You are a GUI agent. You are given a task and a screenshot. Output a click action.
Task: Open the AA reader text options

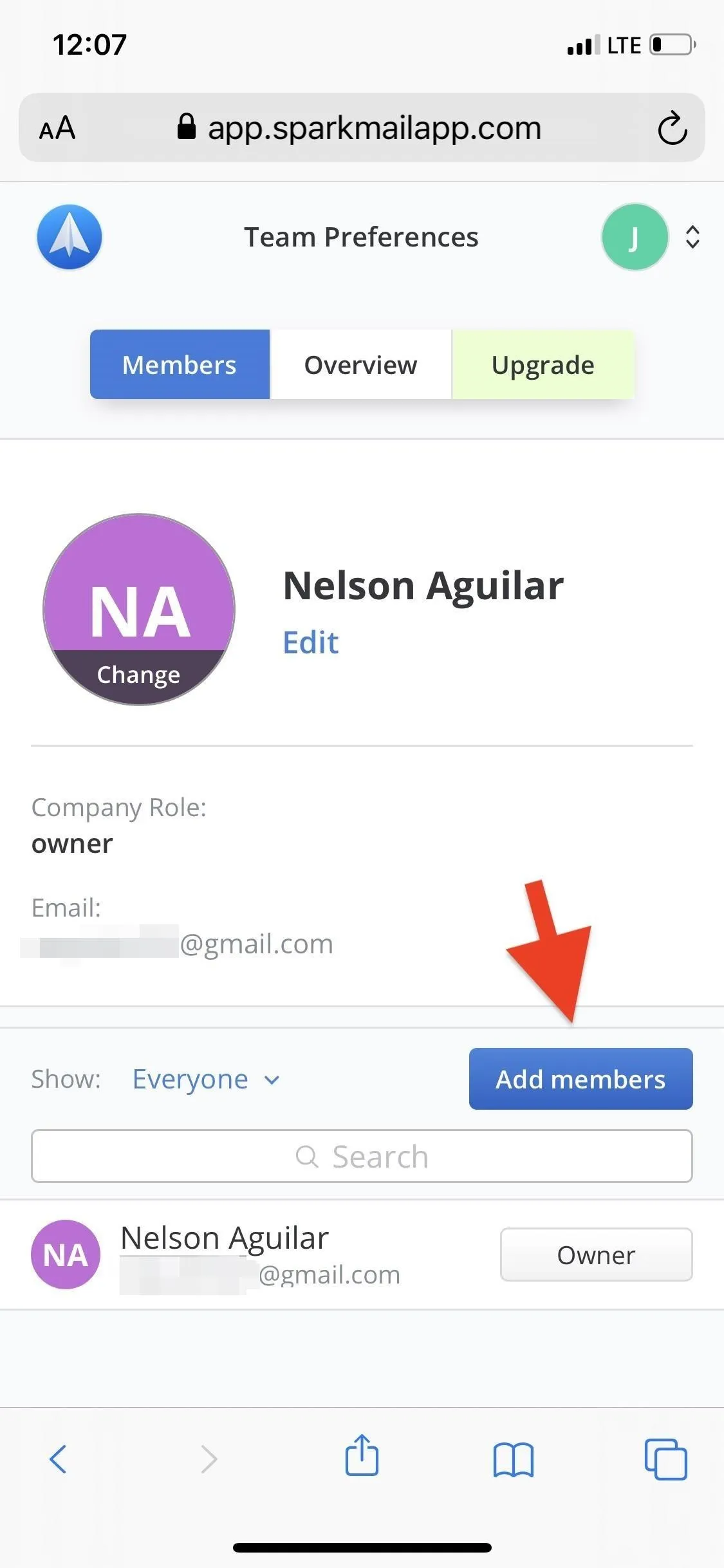pyautogui.click(x=57, y=128)
